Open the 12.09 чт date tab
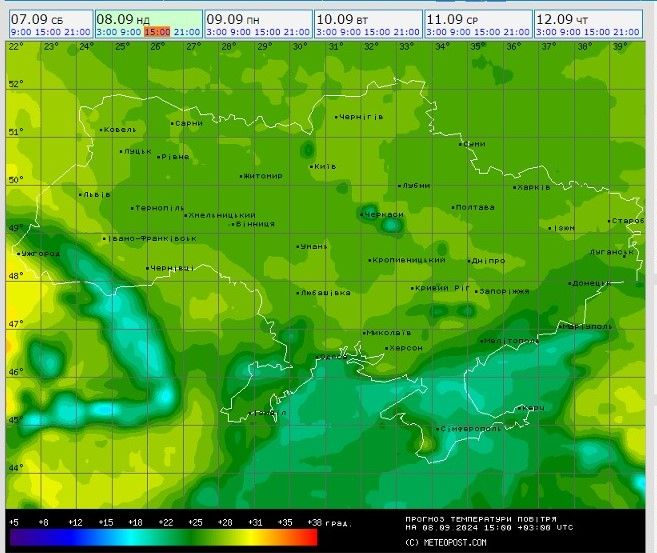This screenshot has height=553, width=657. pos(560,18)
